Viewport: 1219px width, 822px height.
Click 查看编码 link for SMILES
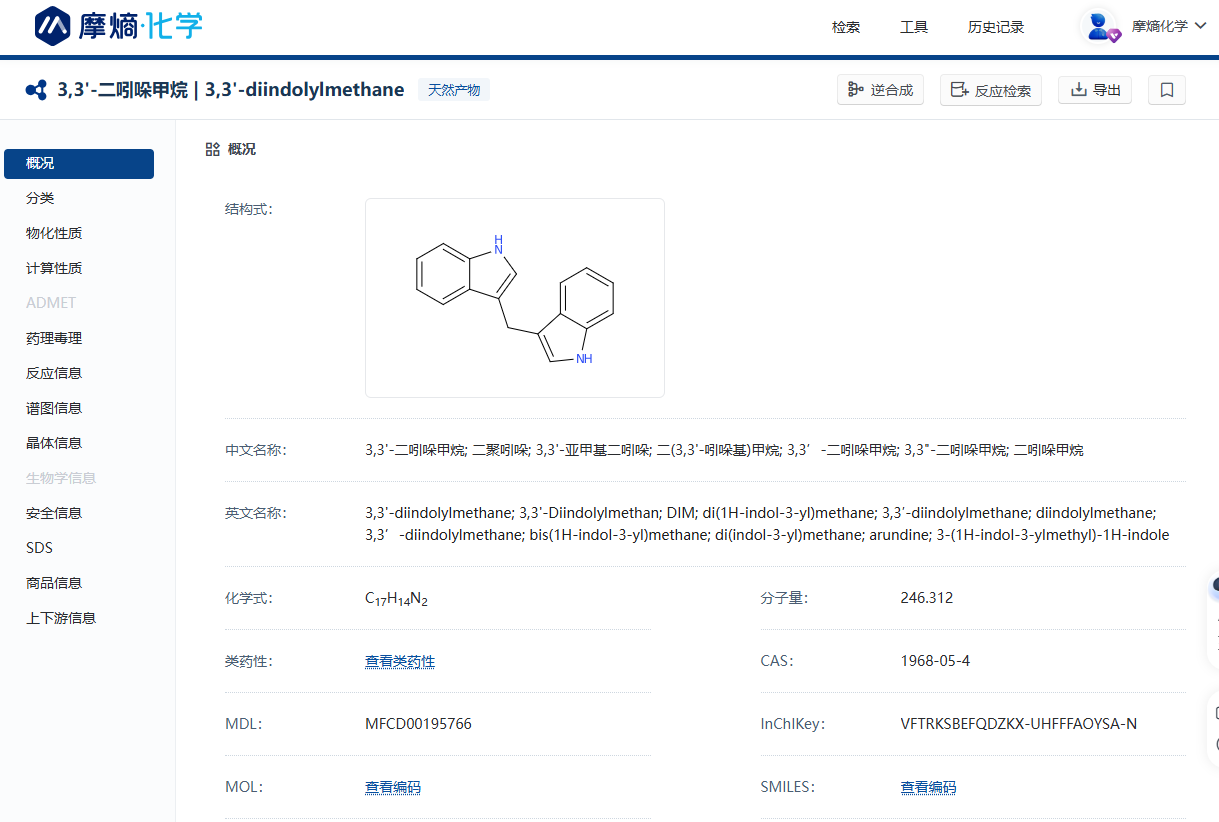click(928, 787)
